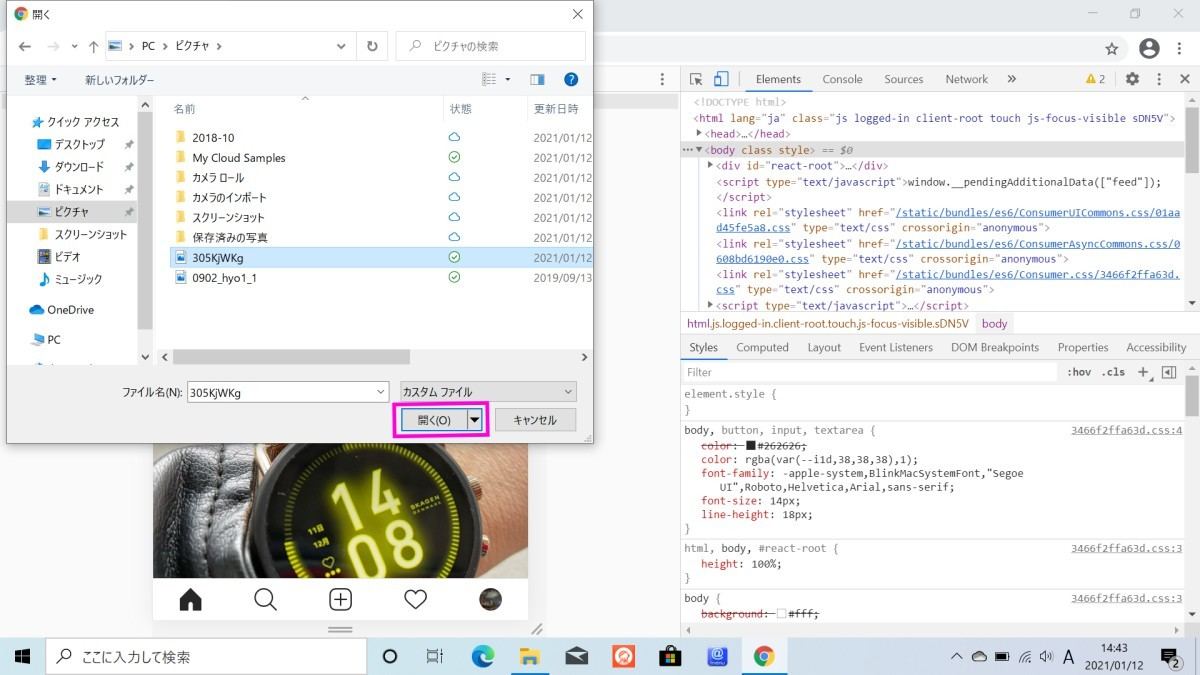Viewport: 1200px width, 675px height.
Task: Expand the head element node
Action: (x=701, y=134)
